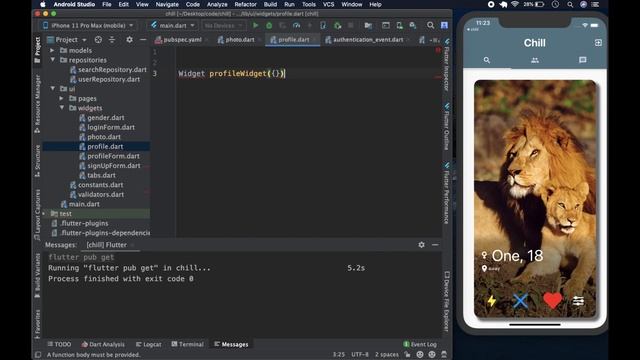Image resolution: width=640 pixels, height=360 pixels.
Task: Start debugging with the green bug icon
Action: coord(269,25)
